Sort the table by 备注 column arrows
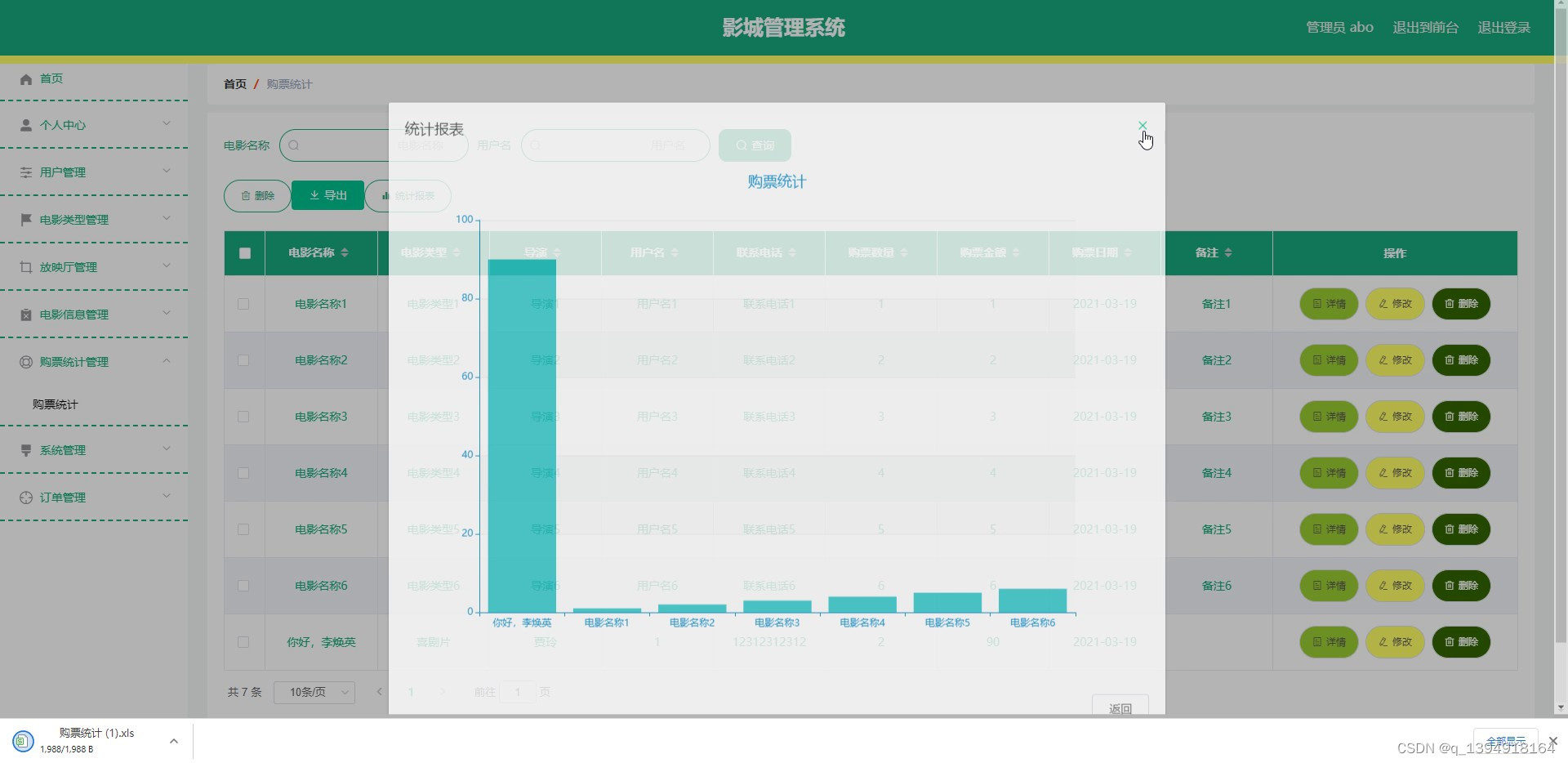The height and width of the screenshot is (763, 1568). click(1228, 253)
